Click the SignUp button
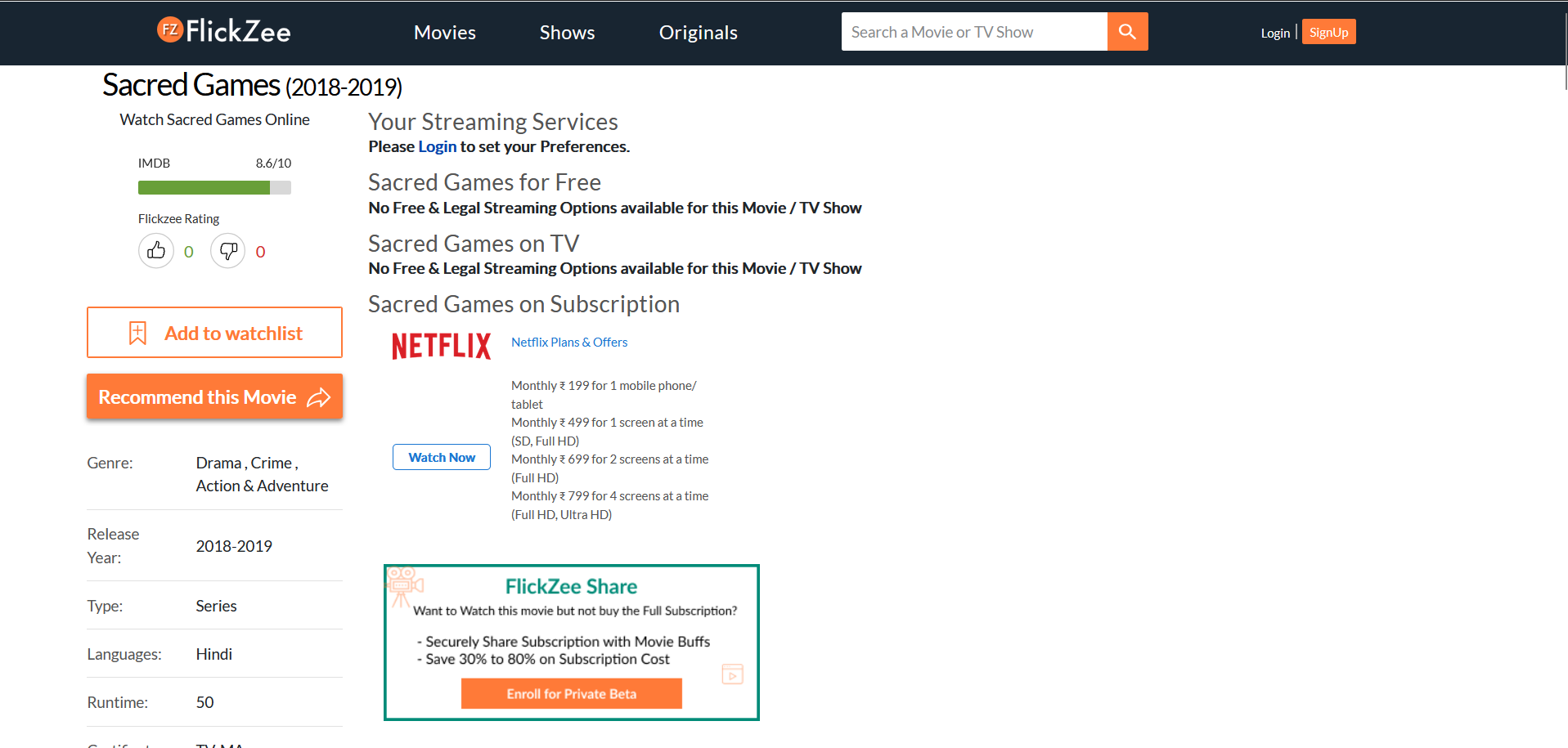Viewport: 1568px width, 748px height. point(1328,32)
